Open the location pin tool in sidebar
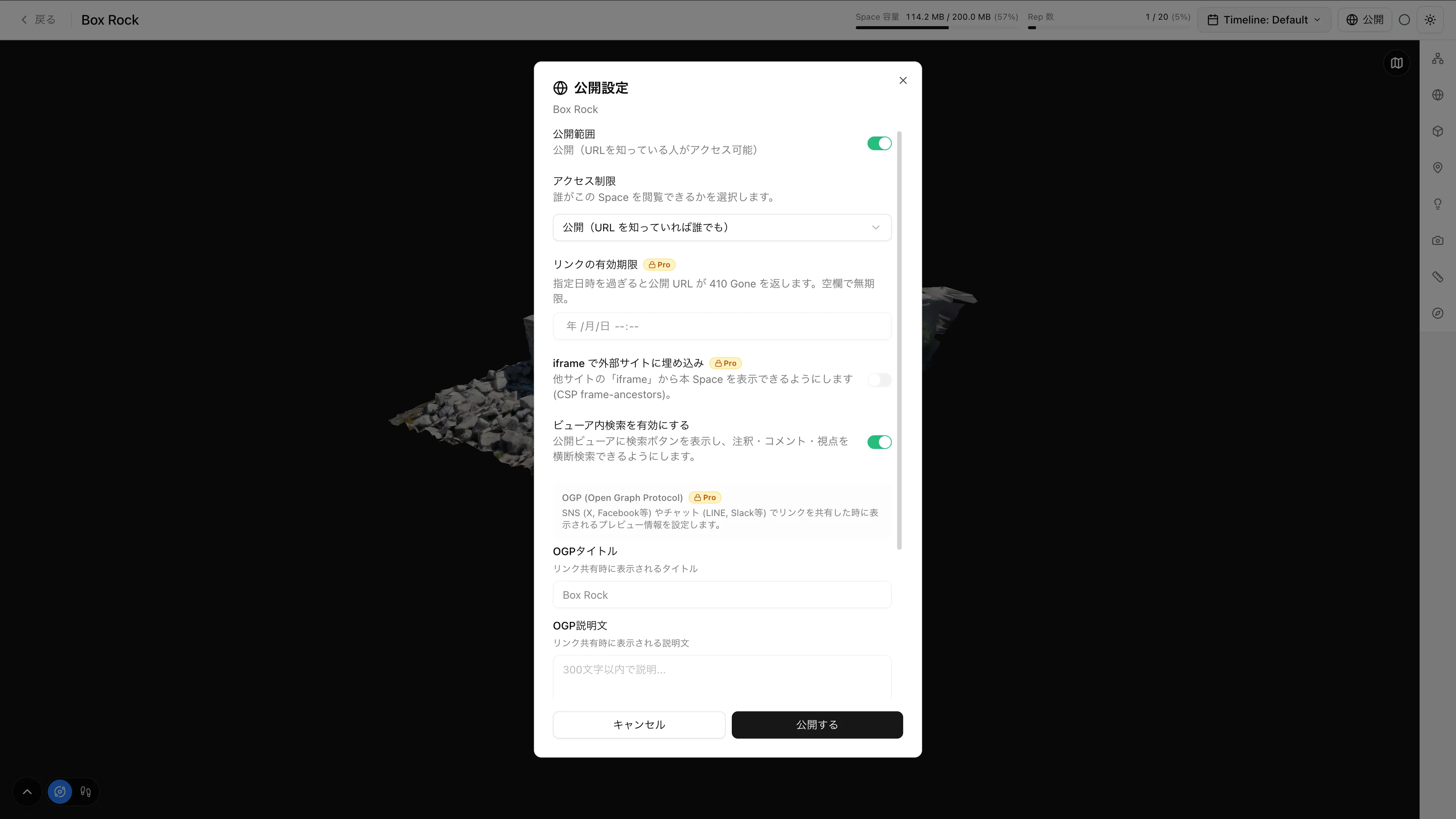 tap(1437, 168)
